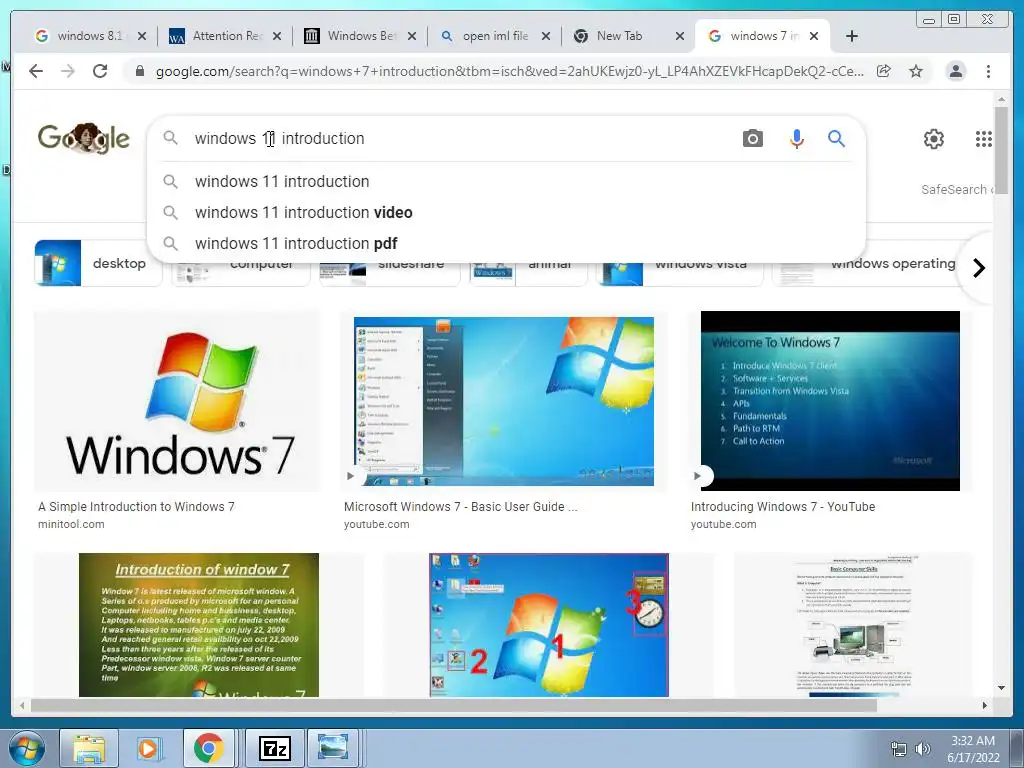
Task: Click the Google doodle logo
Action: (x=84, y=138)
